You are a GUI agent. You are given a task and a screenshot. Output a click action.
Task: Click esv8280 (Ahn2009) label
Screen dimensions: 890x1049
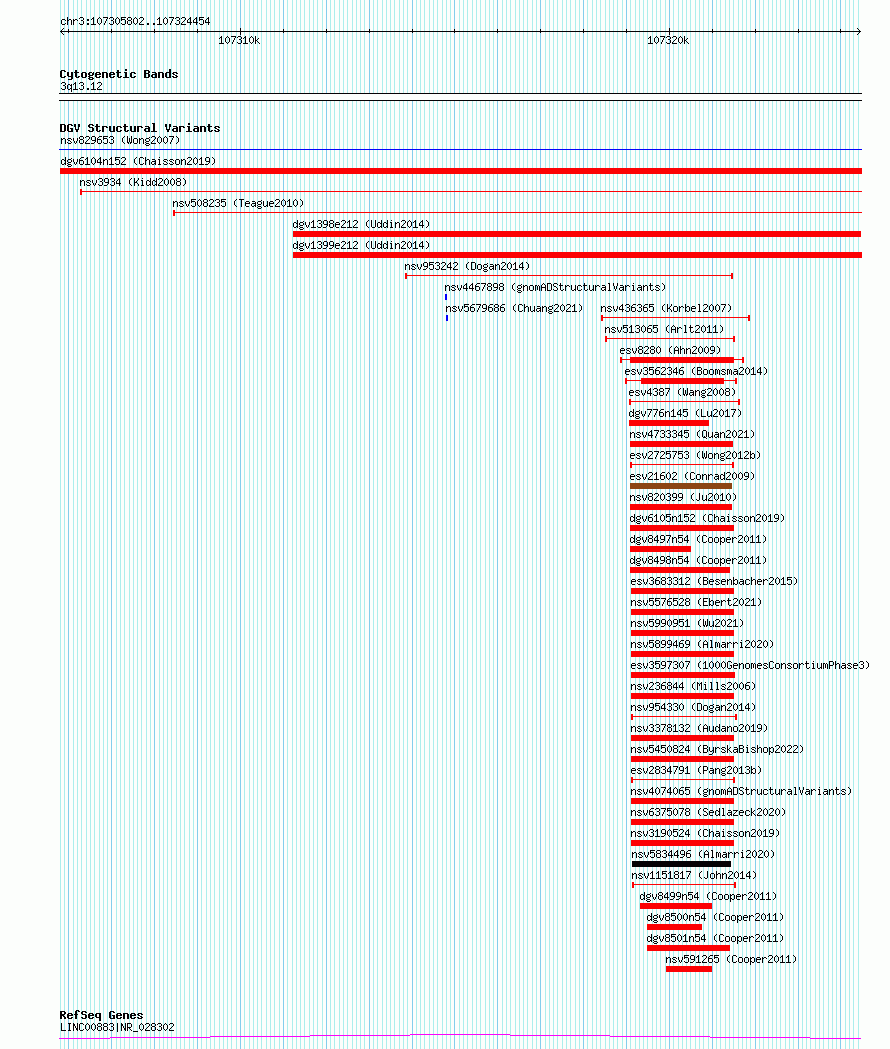[670, 351]
